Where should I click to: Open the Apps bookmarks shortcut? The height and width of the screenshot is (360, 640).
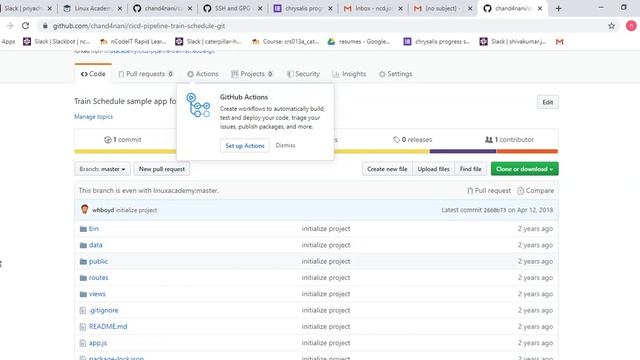coord(8,42)
